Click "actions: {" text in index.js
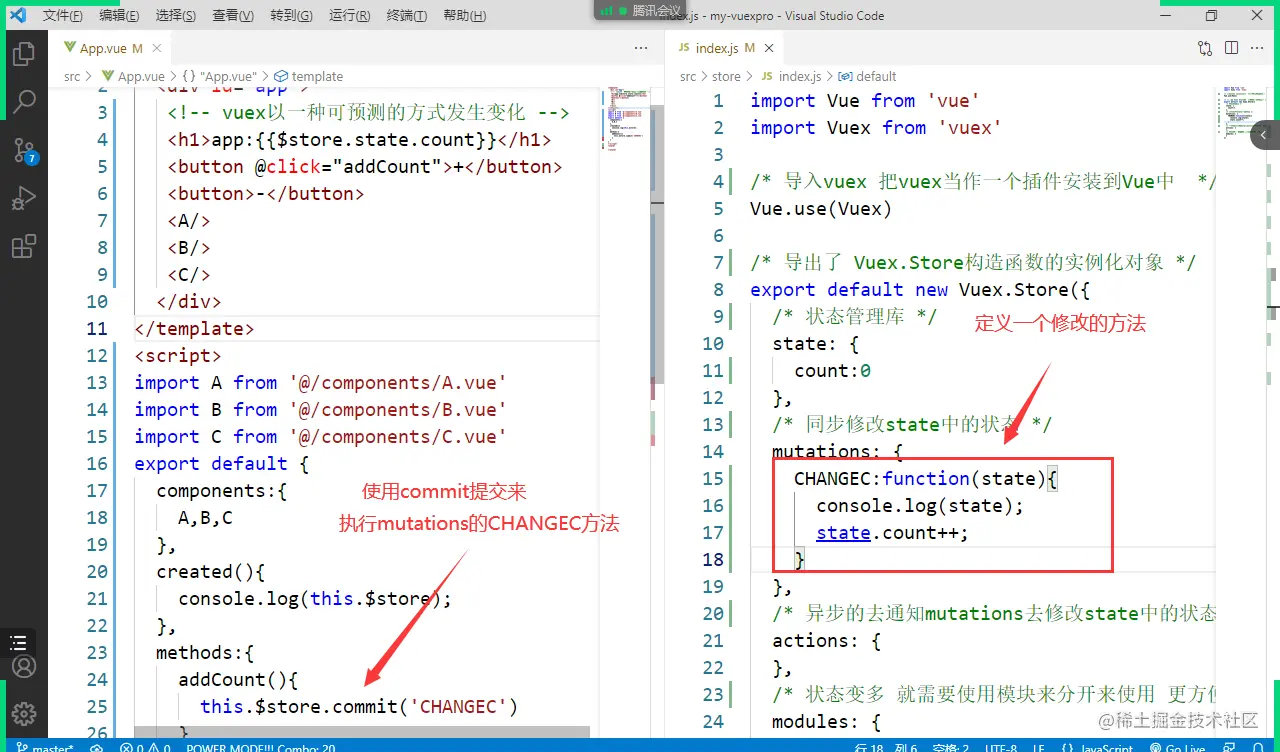Viewport: 1280px width, 752px height. [x=827, y=641]
